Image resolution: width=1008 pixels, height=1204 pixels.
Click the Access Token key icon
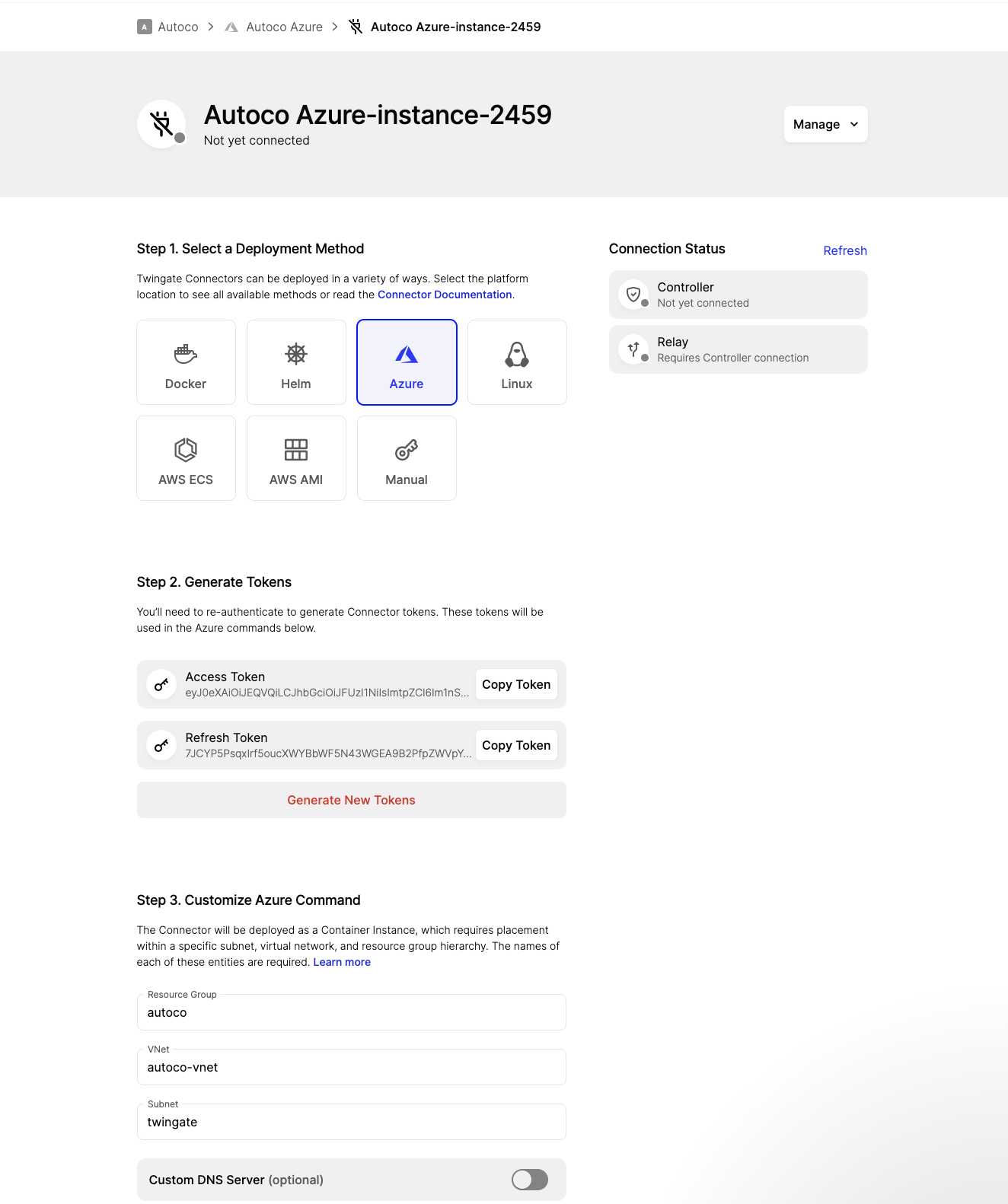[161, 684]
